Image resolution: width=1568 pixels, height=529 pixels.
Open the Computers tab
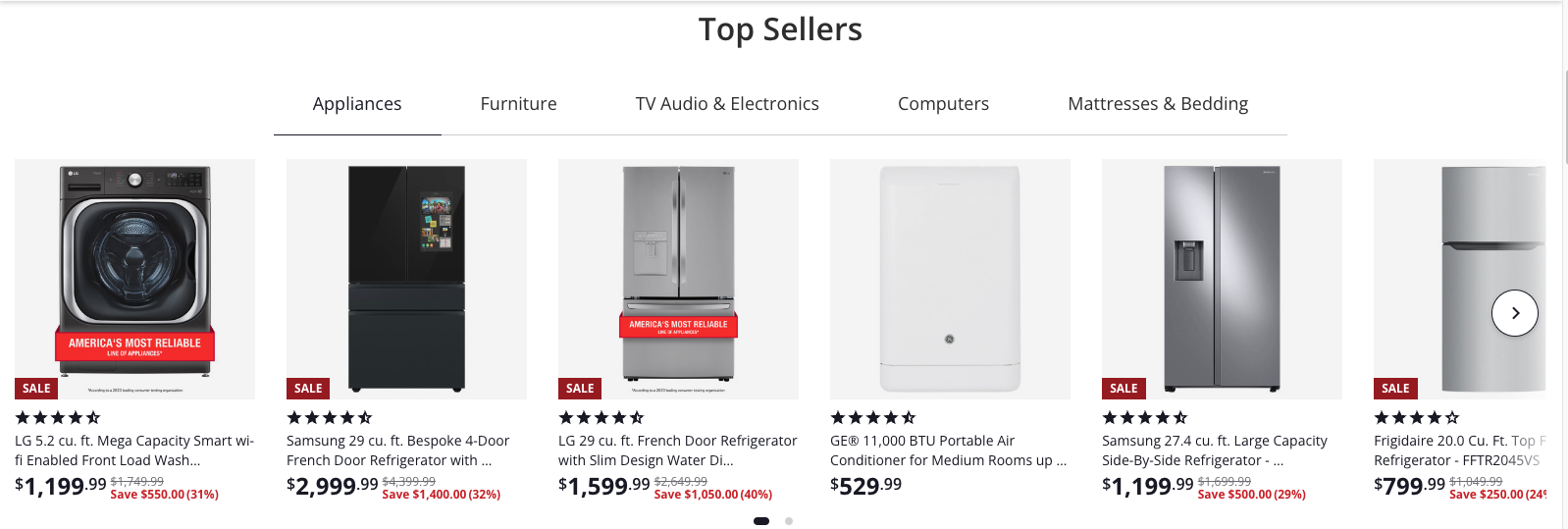tap(943, 104)
